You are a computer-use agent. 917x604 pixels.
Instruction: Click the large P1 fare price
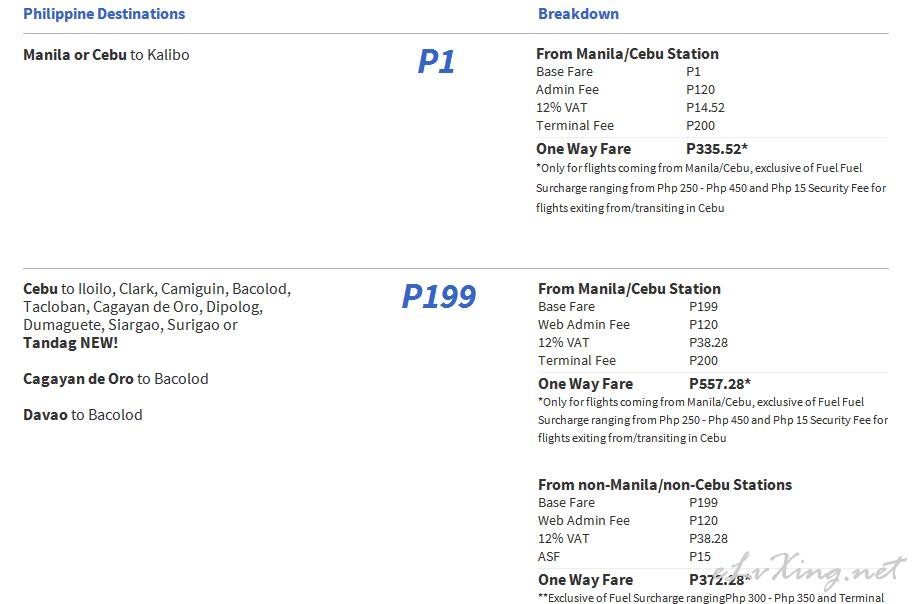click(x=436, y=61)
